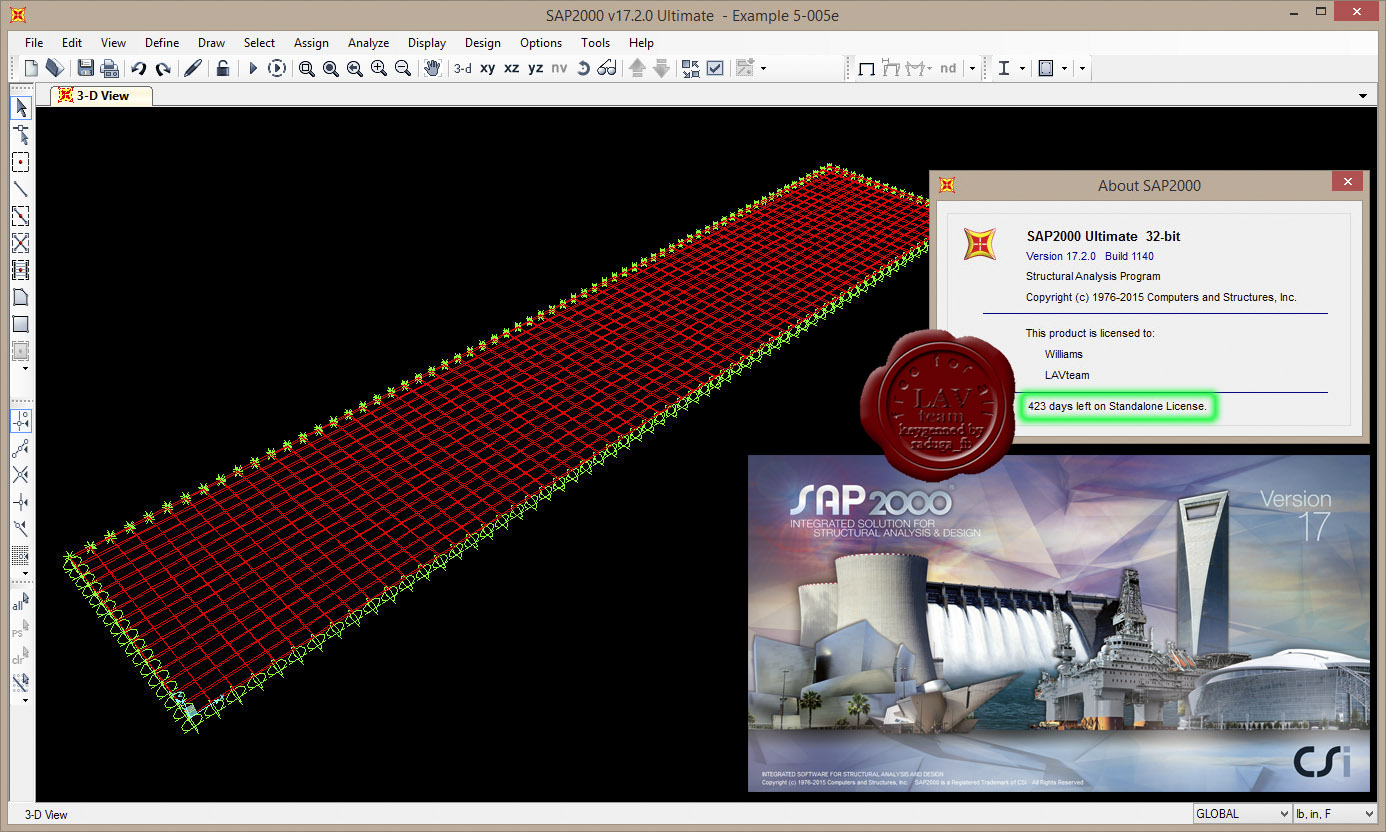Select quick draw braces X tool

(x=20, y=243)
